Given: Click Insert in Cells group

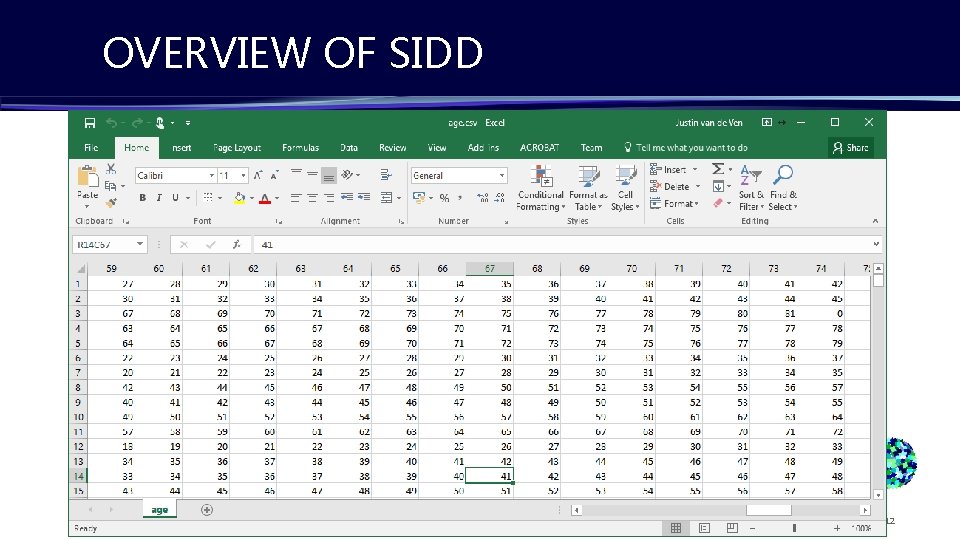Looking at the screenshot, I should tap(673, 169).
